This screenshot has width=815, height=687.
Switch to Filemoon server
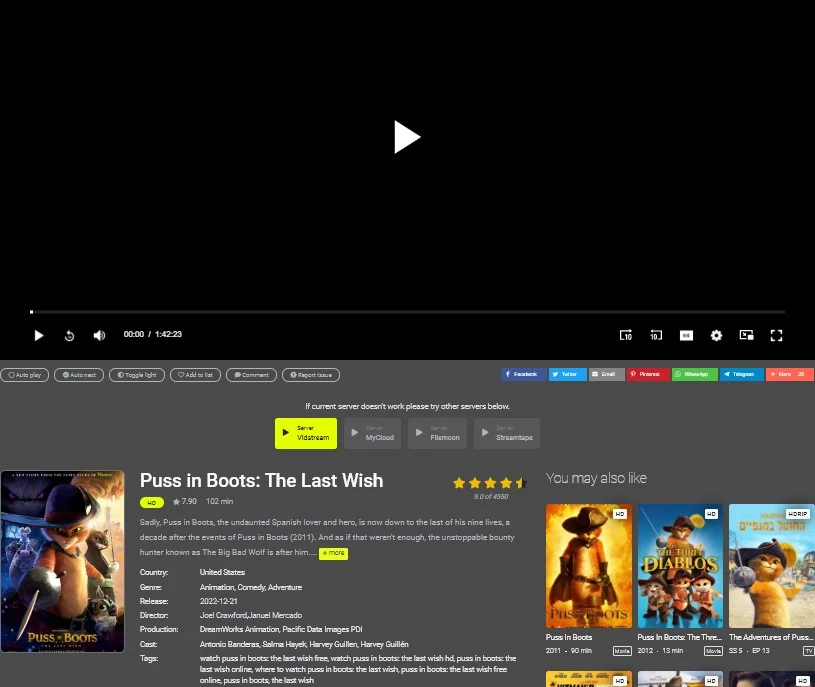437,433
